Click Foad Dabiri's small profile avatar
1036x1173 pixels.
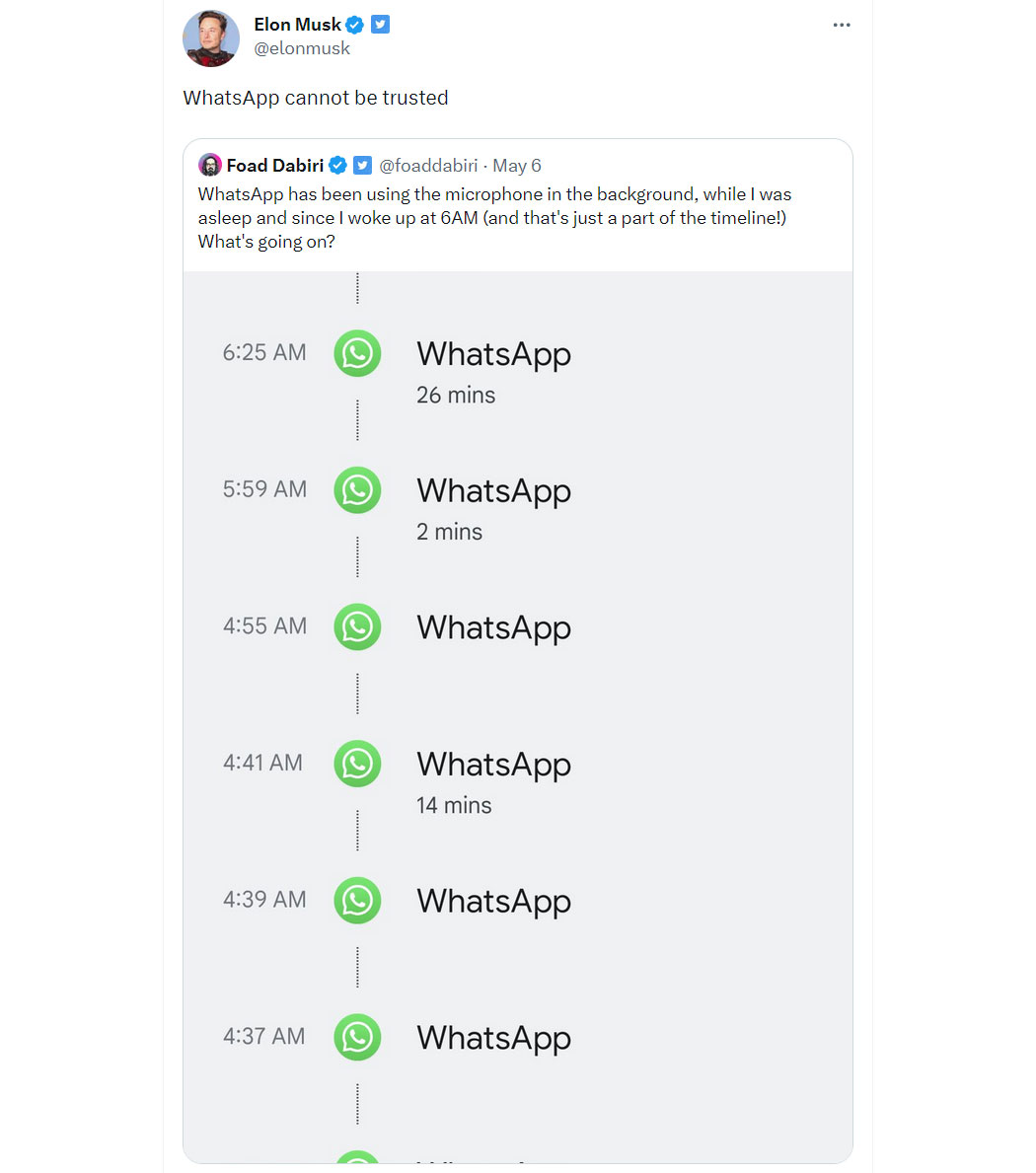pyautogui.click(x=209, y=165)
